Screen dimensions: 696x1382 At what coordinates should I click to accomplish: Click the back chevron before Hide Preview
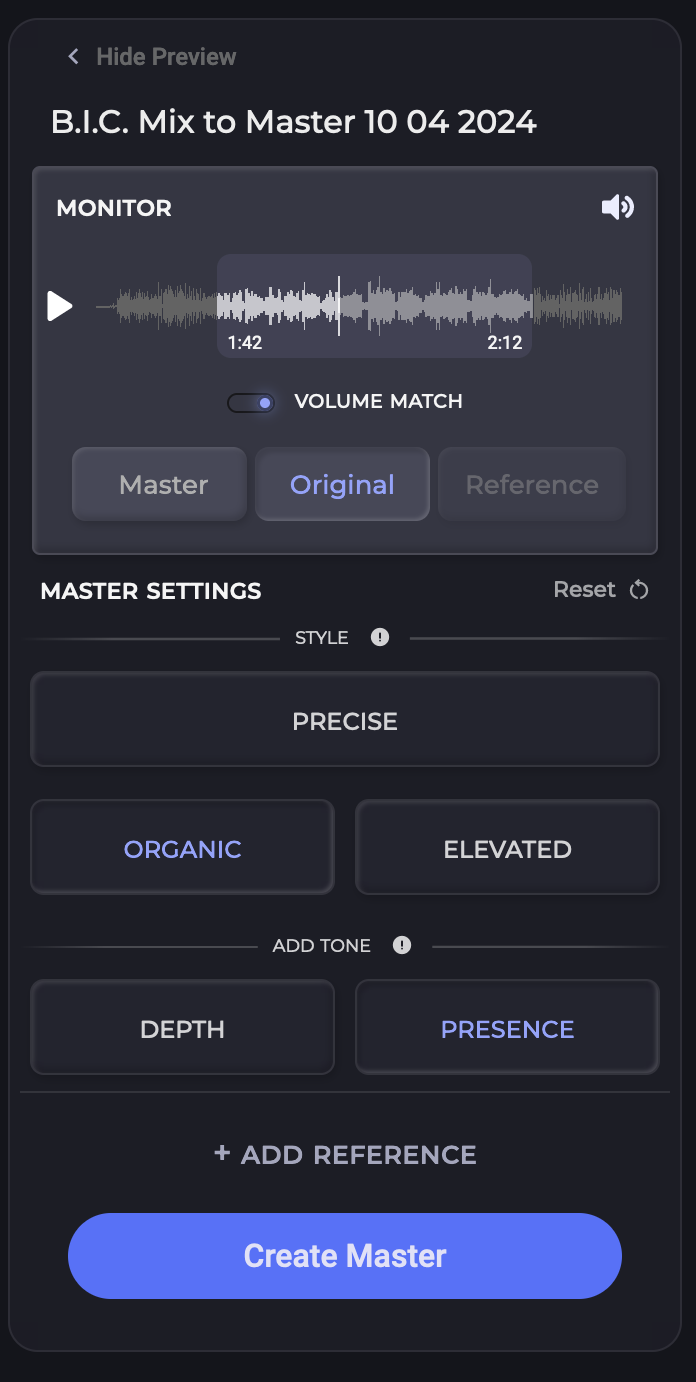tap(72, 56)
